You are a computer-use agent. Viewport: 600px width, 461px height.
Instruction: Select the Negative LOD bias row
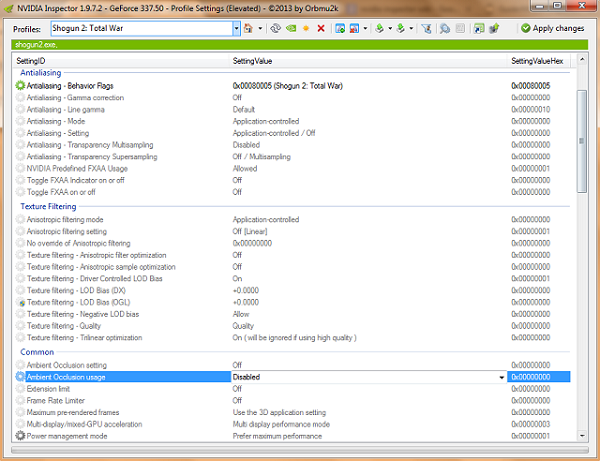293,314
